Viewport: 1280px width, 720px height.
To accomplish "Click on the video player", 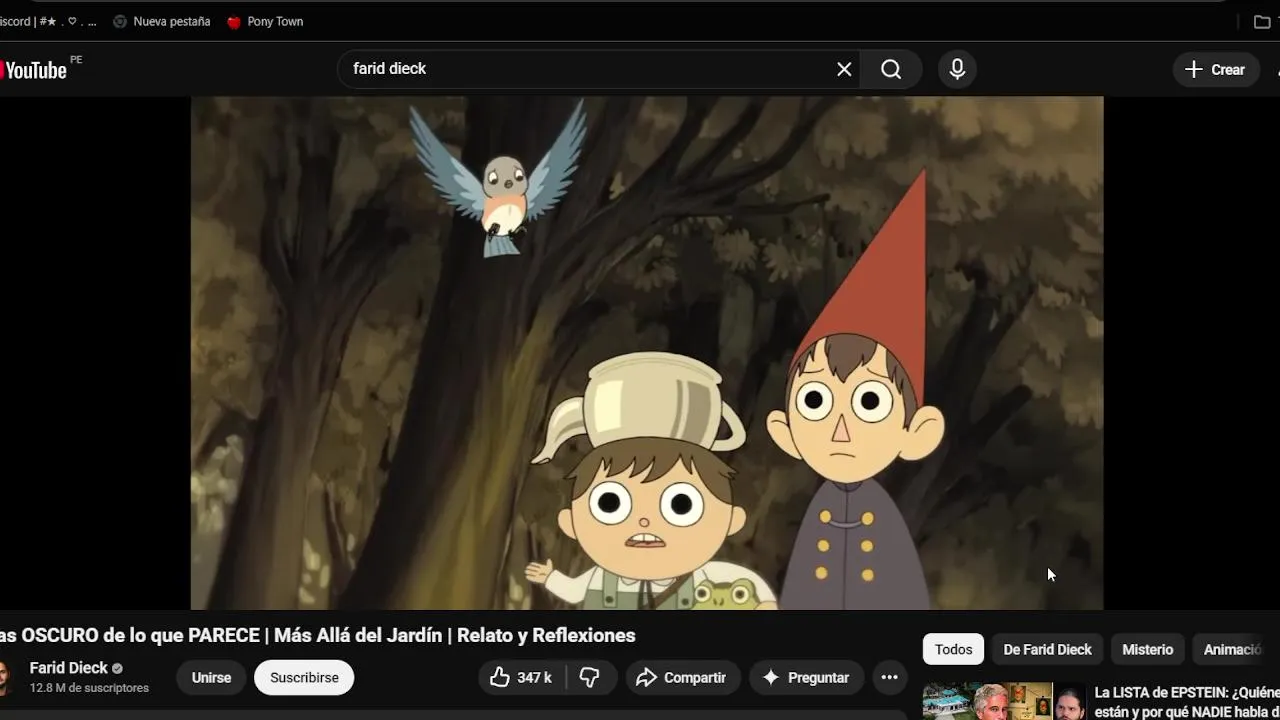I will [x=647, y=352].
